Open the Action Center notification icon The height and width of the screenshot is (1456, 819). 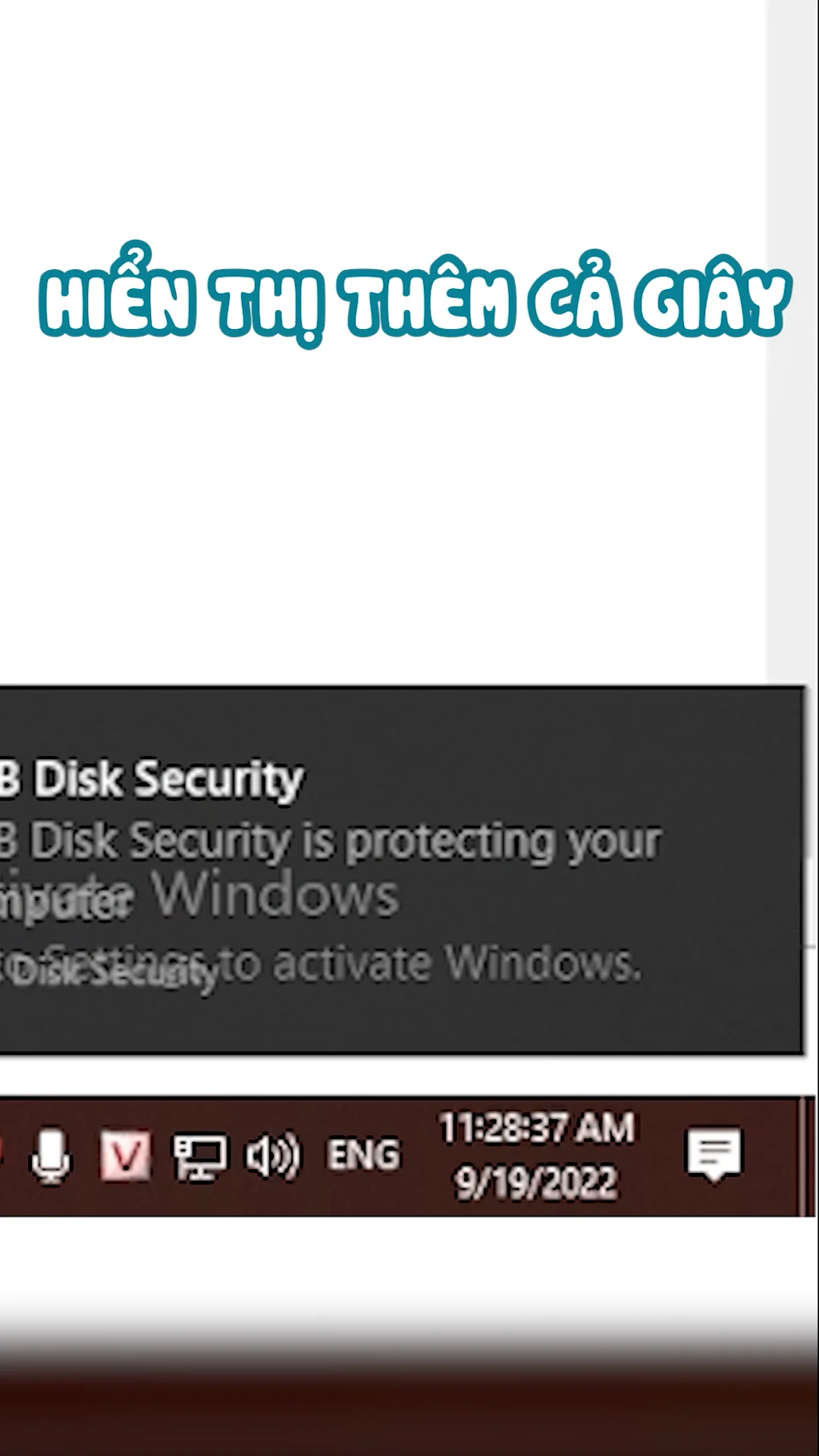point(714,1154)
